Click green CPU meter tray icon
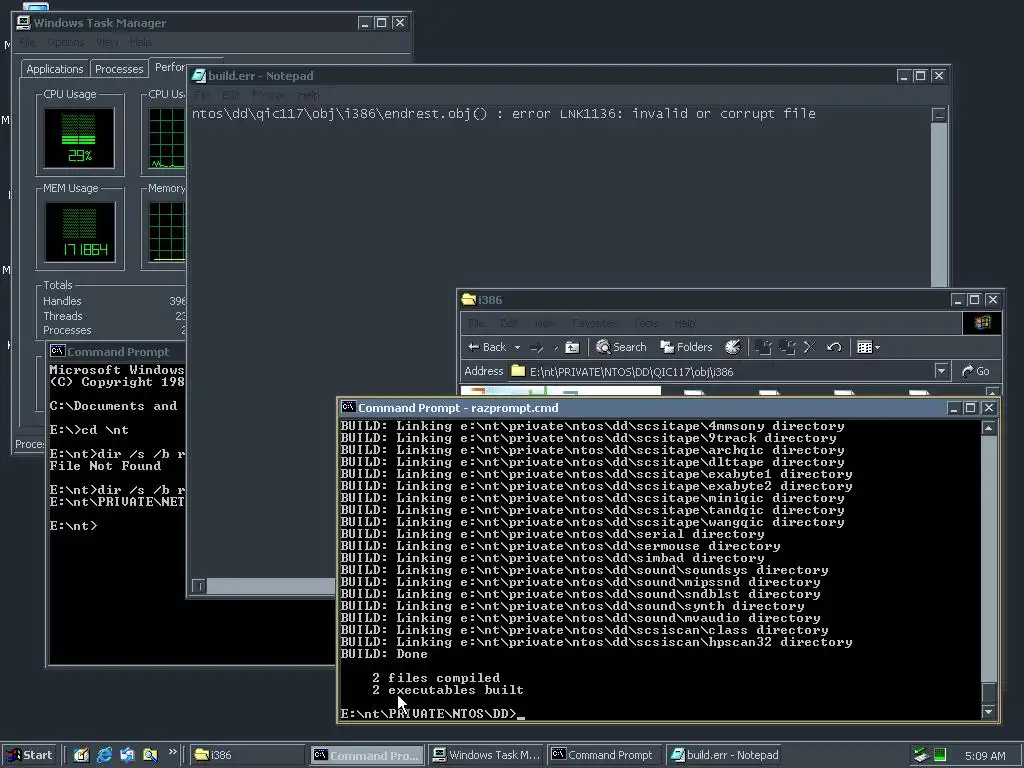The height and width of the screenshot is (768, 1024). [940, 755]
